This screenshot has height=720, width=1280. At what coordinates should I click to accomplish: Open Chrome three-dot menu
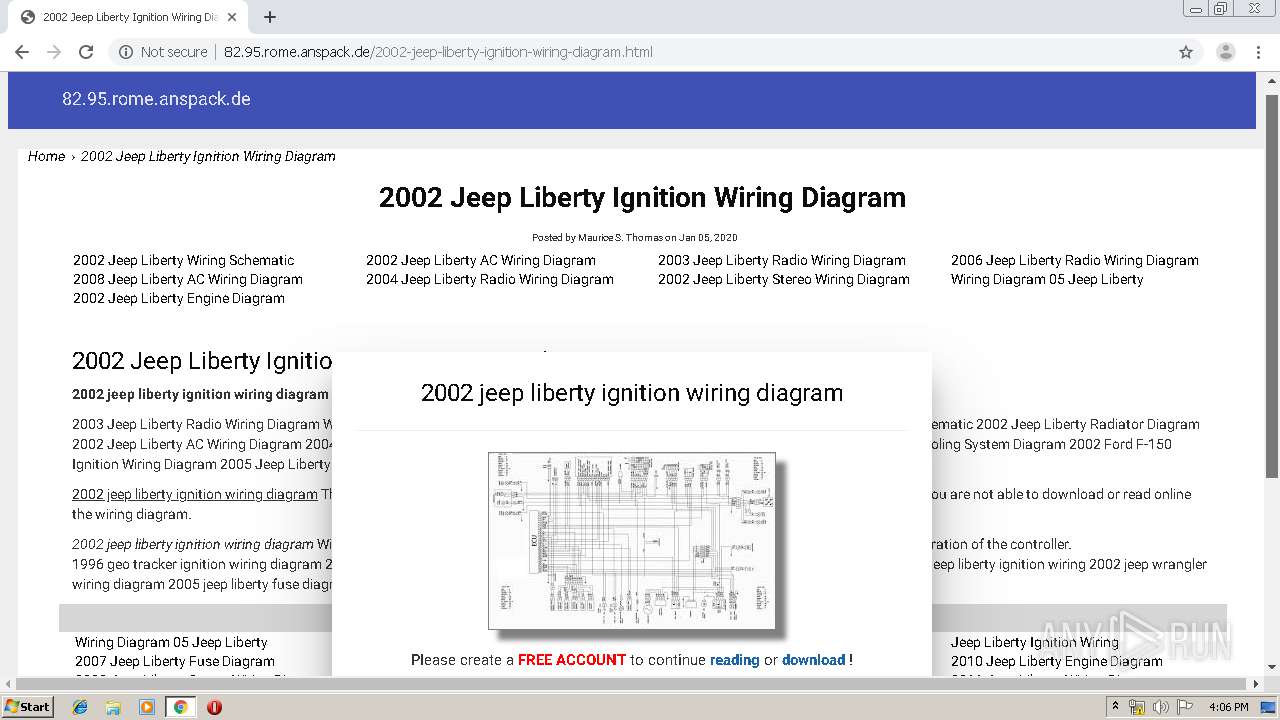pyautogui.click(x=1258, y=52)
